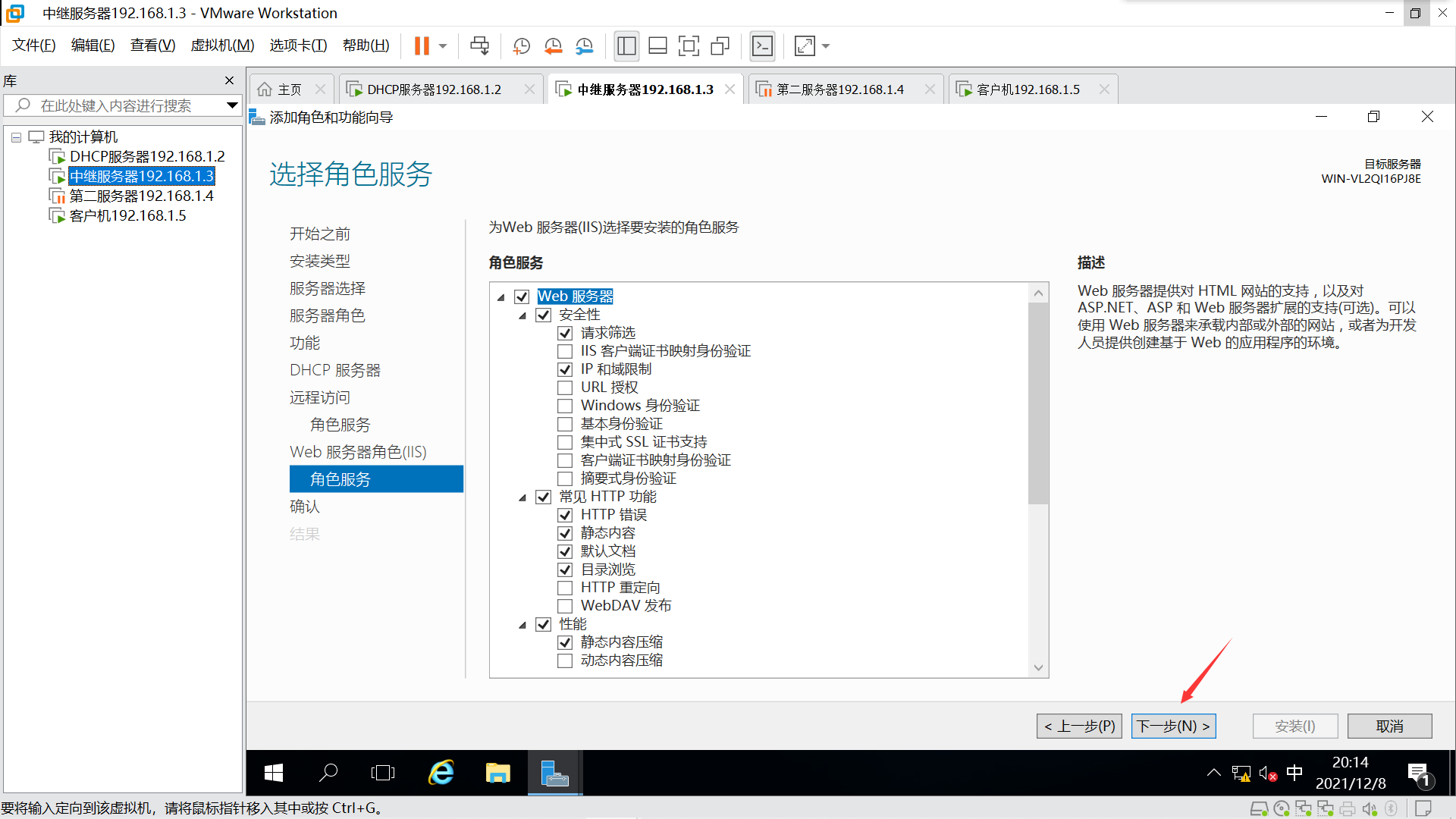Open the console view icon
The width and height of the screenshot is (1456, 819).
tap(762, 46)
